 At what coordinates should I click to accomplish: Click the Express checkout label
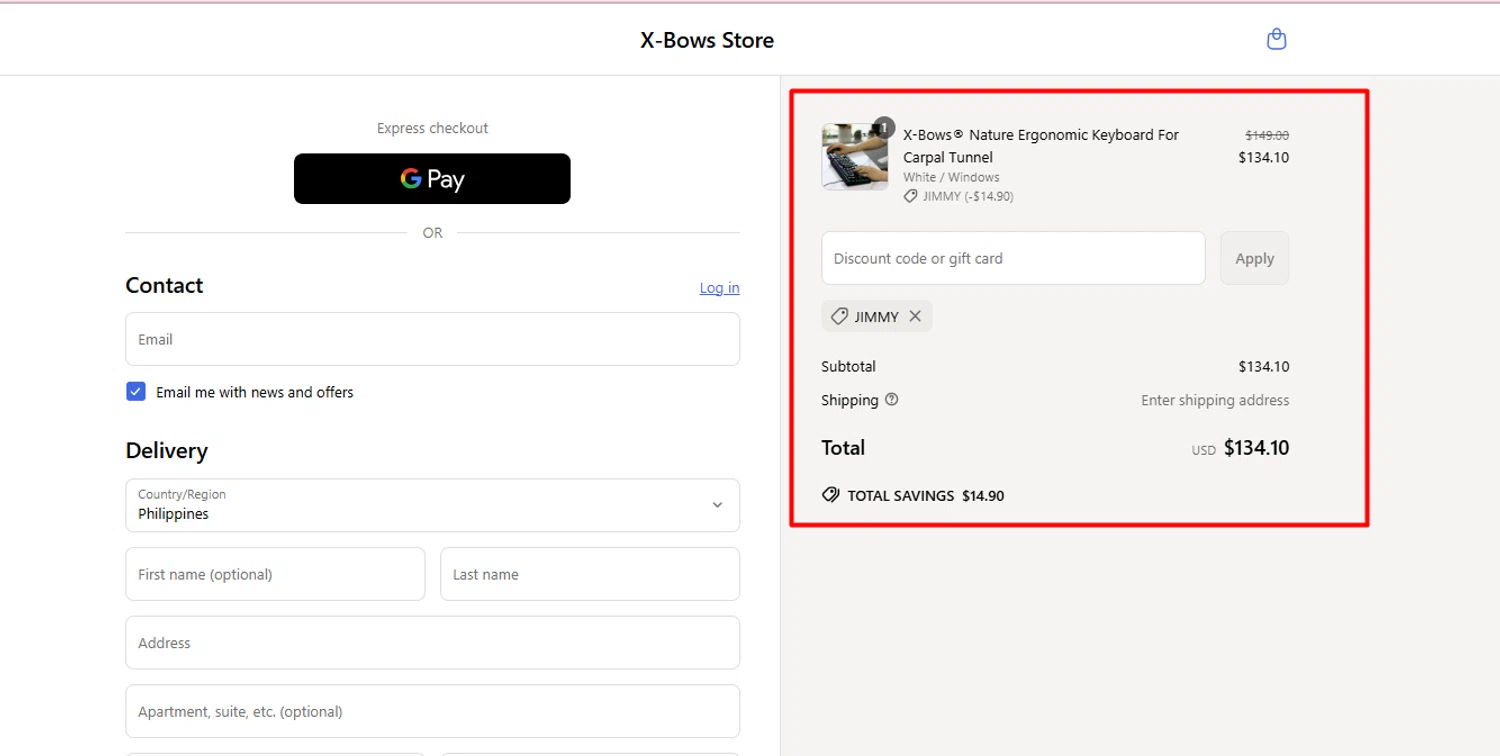(432, 128)
